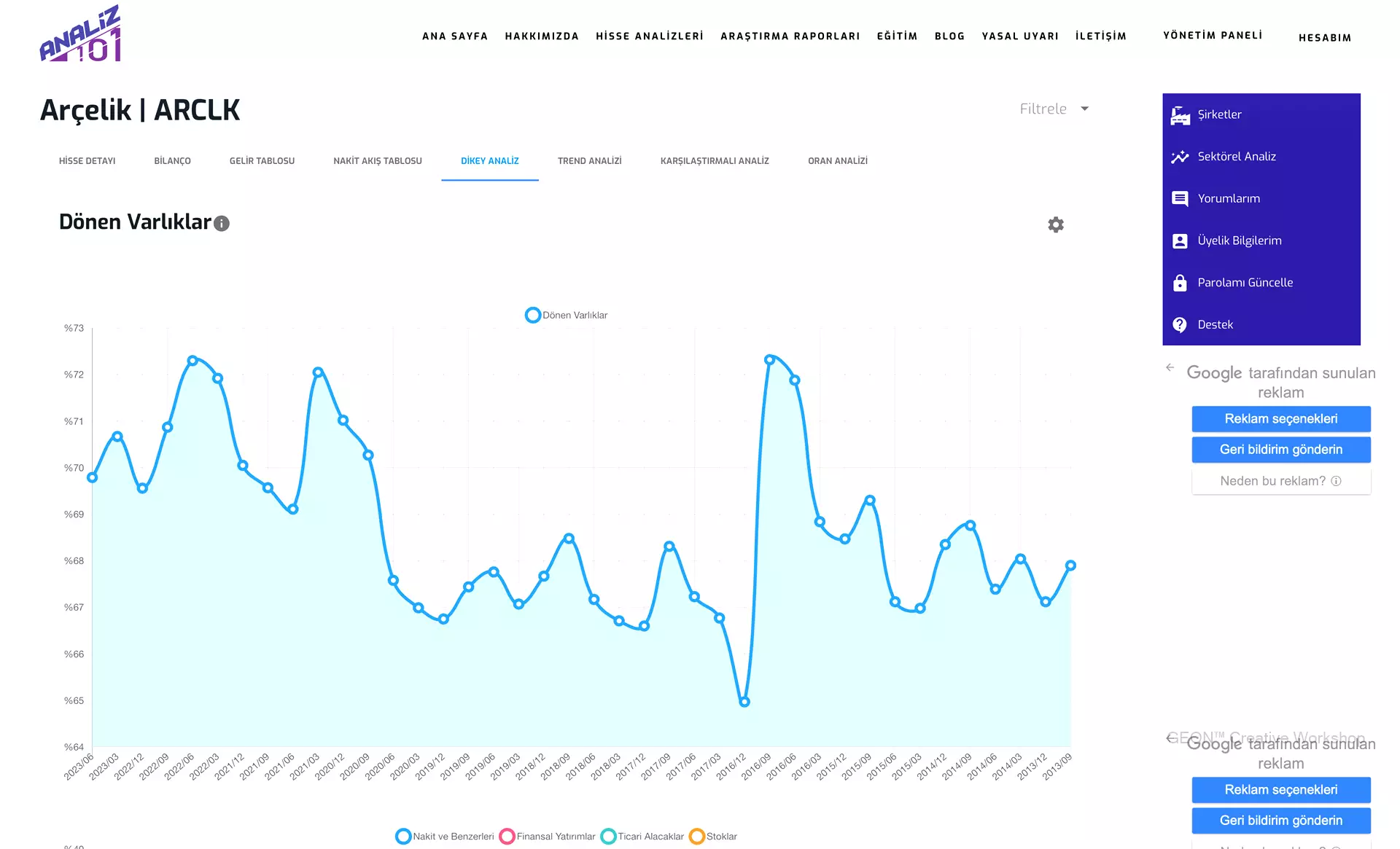1400x849 pixels.
Task: Click info icon next to Neden bu reklam
Action: pos(1336,481)
